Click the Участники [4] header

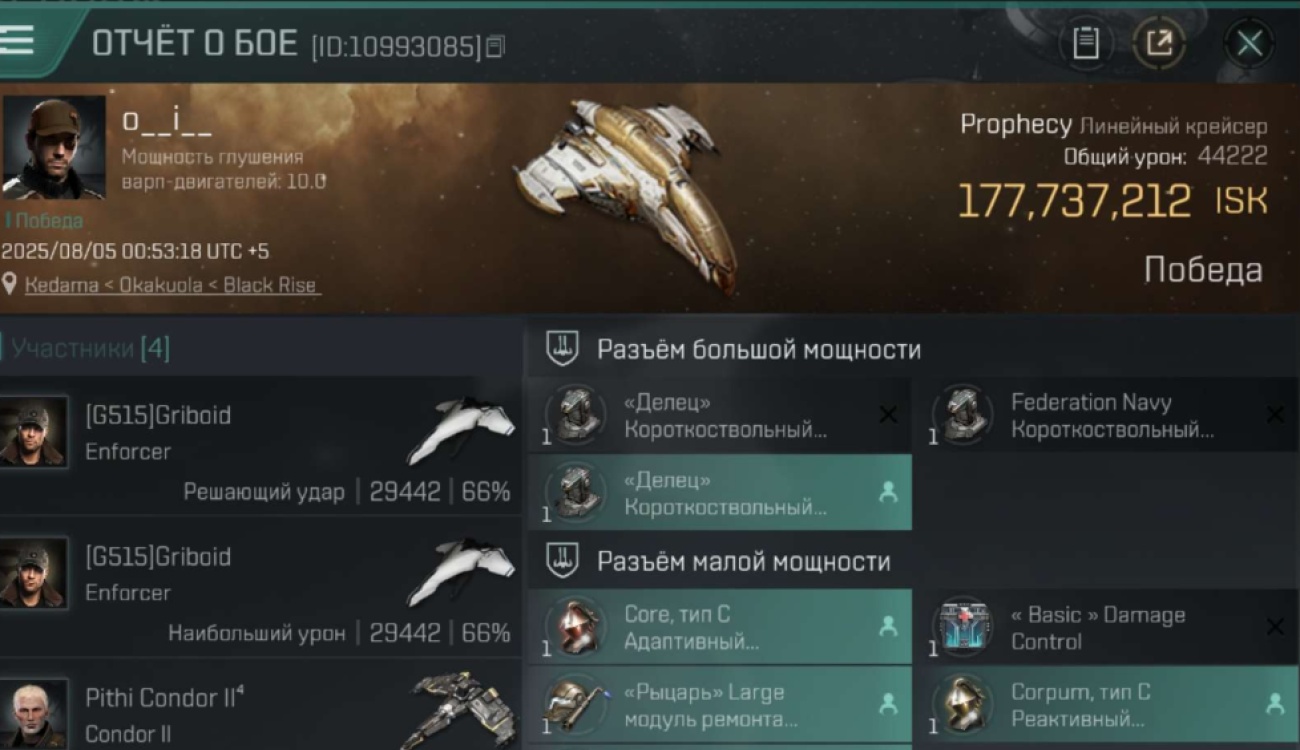[91, 349]
